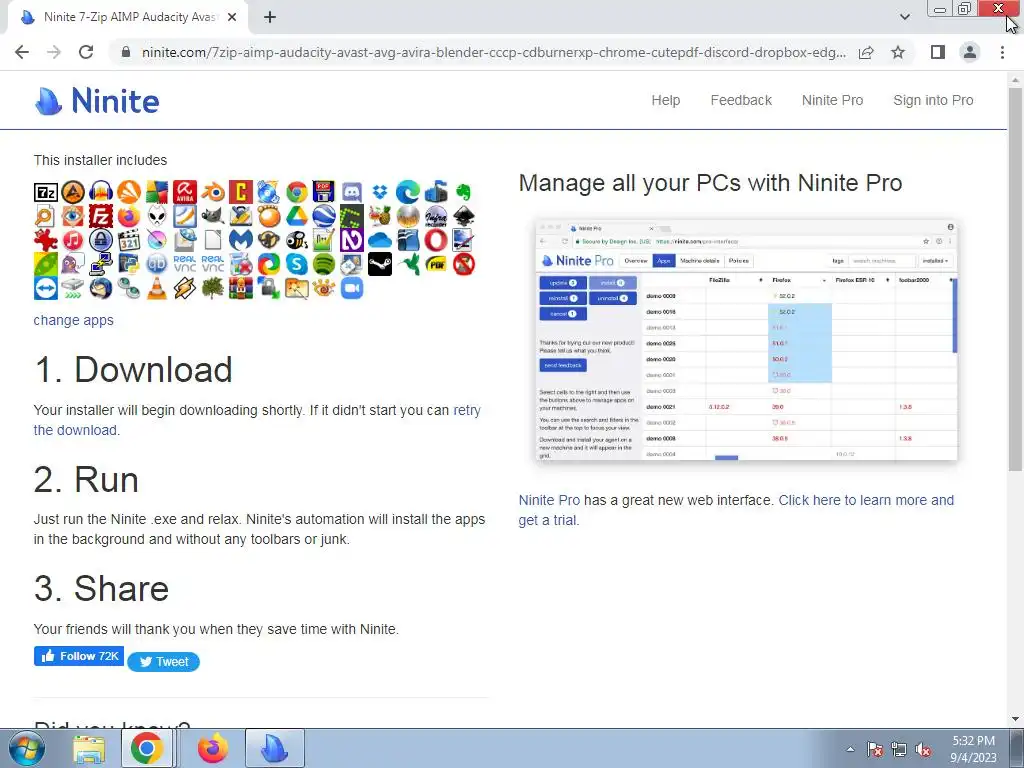The width and height of the screenshot is (1024, 768).
Task: Click the Evernote elephant icon
Action: click(x=464, y=192)
